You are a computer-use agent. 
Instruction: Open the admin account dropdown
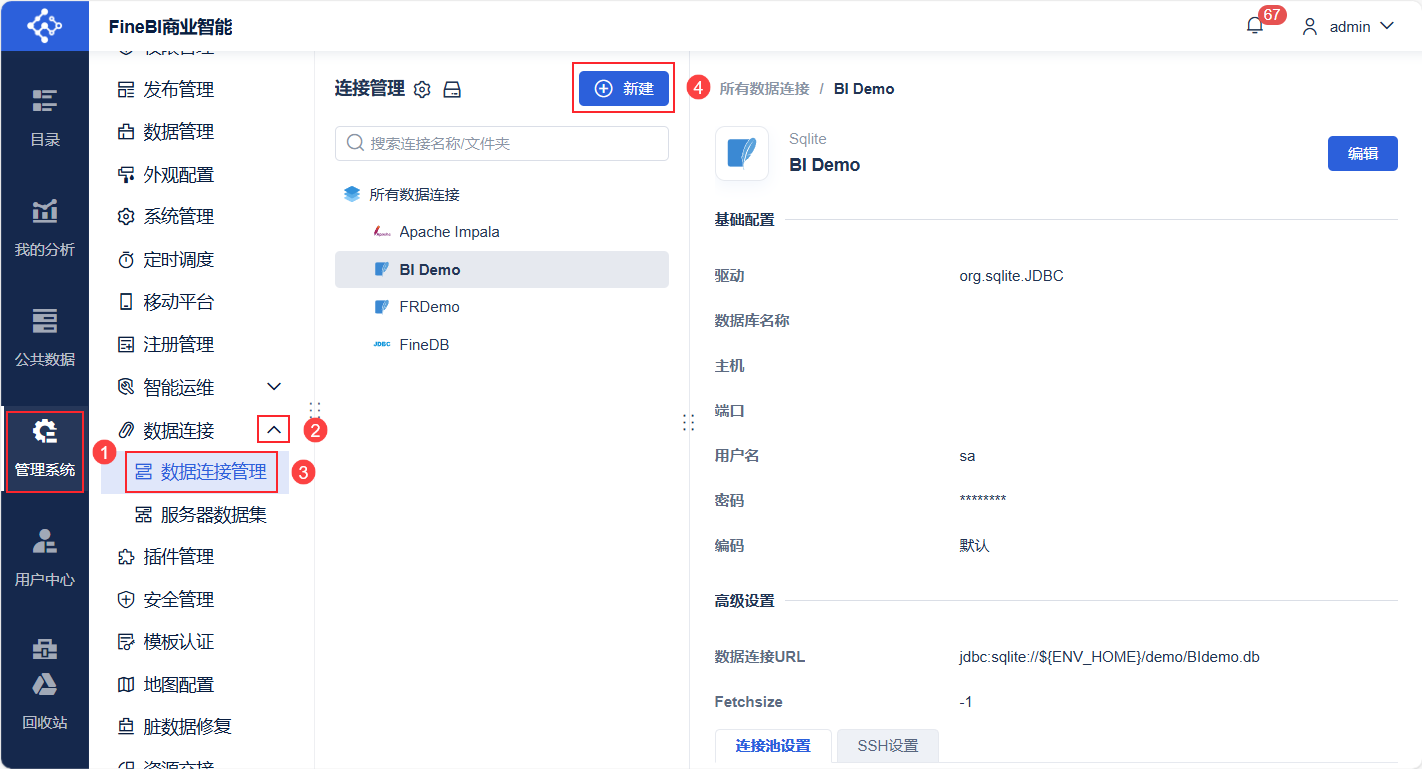pyautogui.click(x=1358, y=26)
